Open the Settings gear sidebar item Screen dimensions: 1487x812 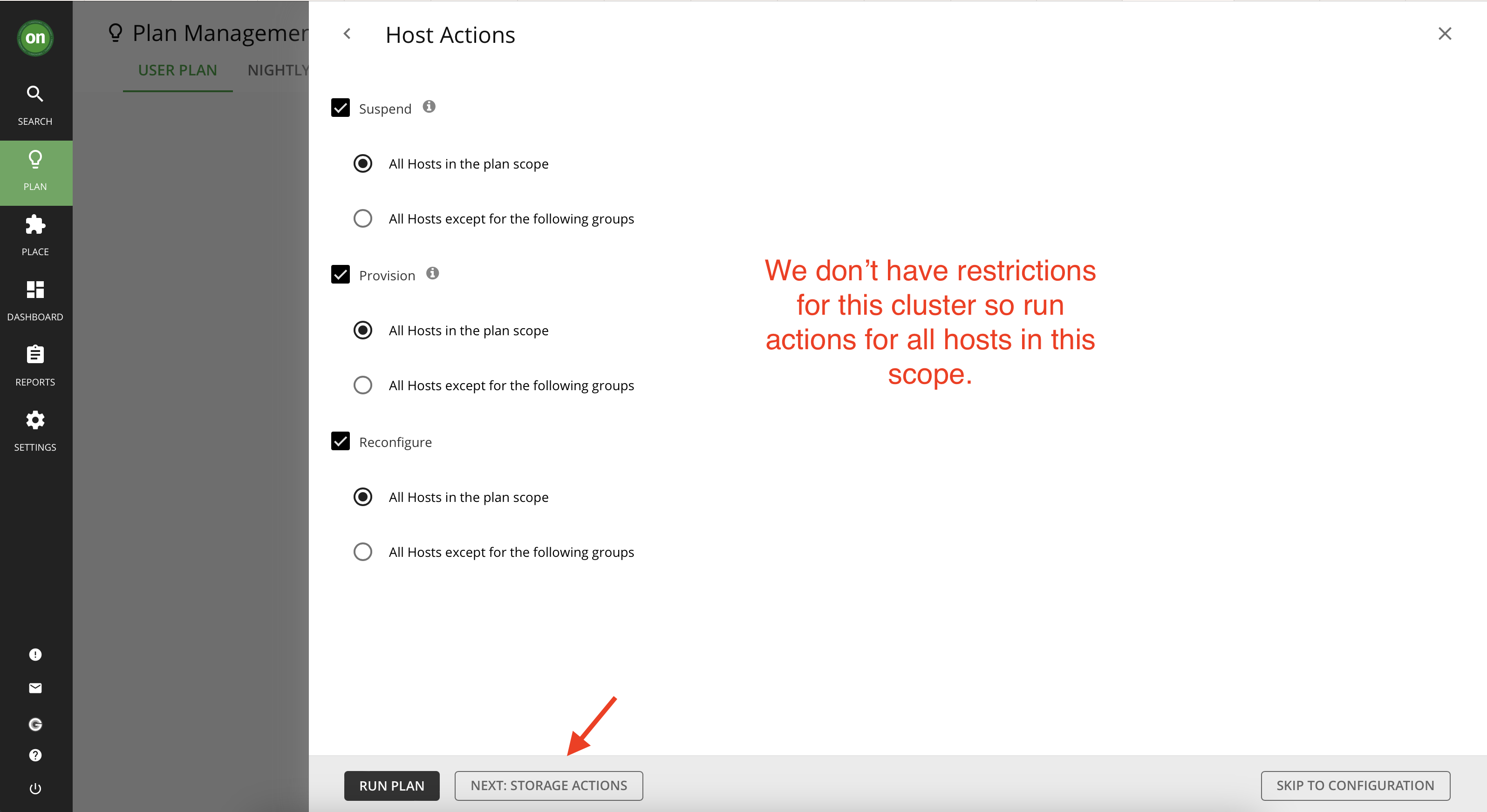pyautogui.click(x=35, y=431)
